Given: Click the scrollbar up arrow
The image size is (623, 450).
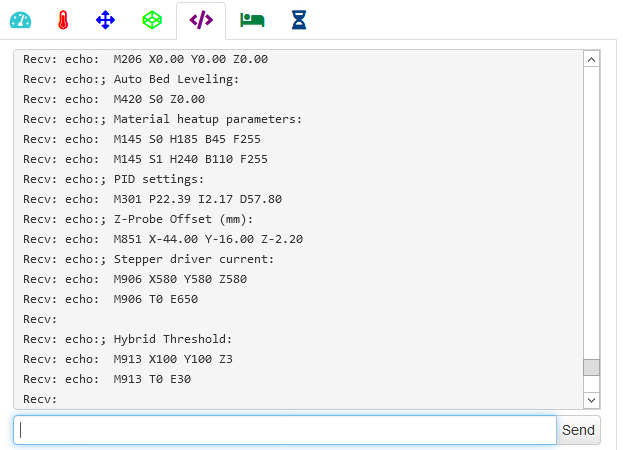Looking at the screenshot, I should (591, 59).
